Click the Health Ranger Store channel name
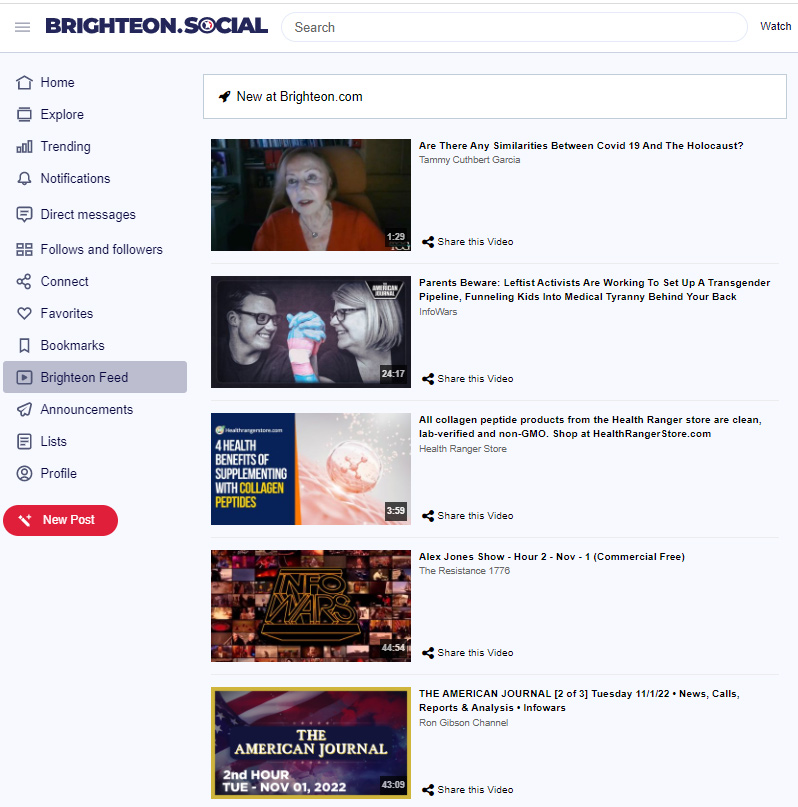Image resolution: width=798 pixels, height=807 pixels. coord(463,449)
